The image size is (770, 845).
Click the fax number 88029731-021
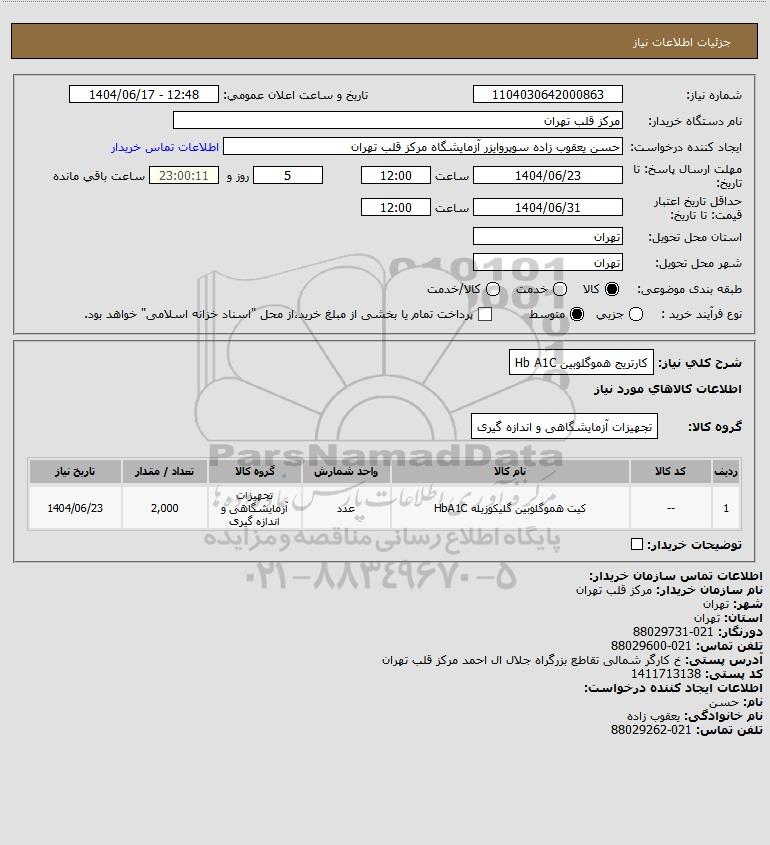tap(672, 632)
